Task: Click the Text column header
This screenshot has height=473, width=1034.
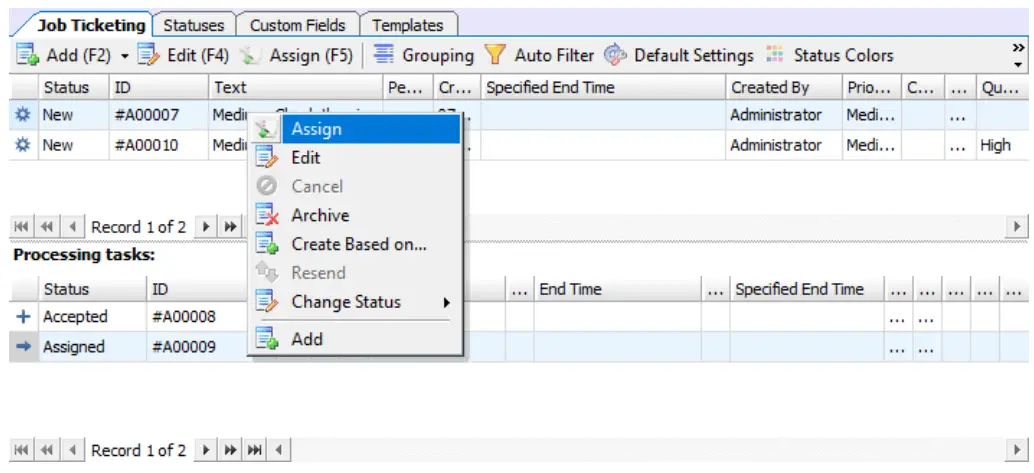Action: click(295, 88)
